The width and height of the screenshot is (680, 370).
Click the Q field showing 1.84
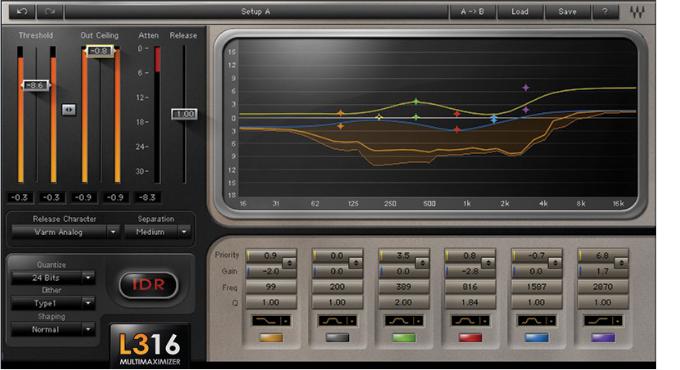click(x=470, y=302)
